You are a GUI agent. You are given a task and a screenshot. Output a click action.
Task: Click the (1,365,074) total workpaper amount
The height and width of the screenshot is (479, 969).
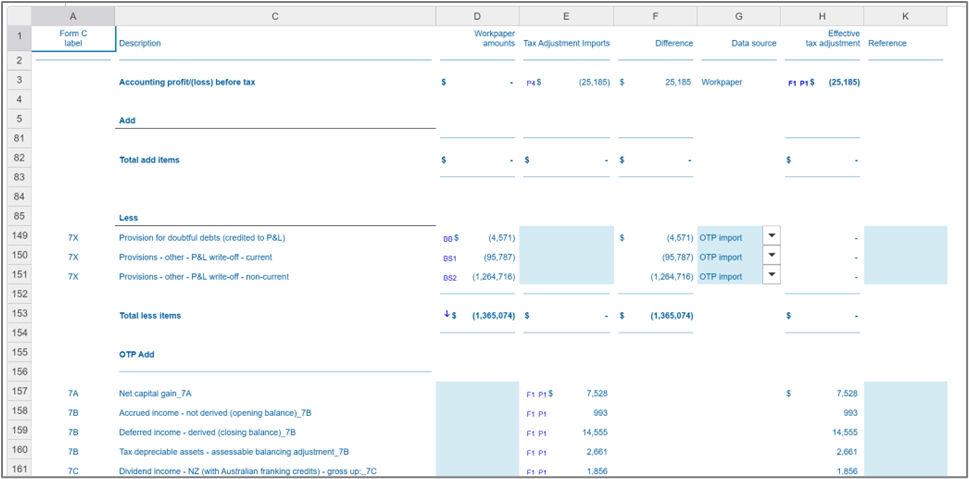coord(493,315)
